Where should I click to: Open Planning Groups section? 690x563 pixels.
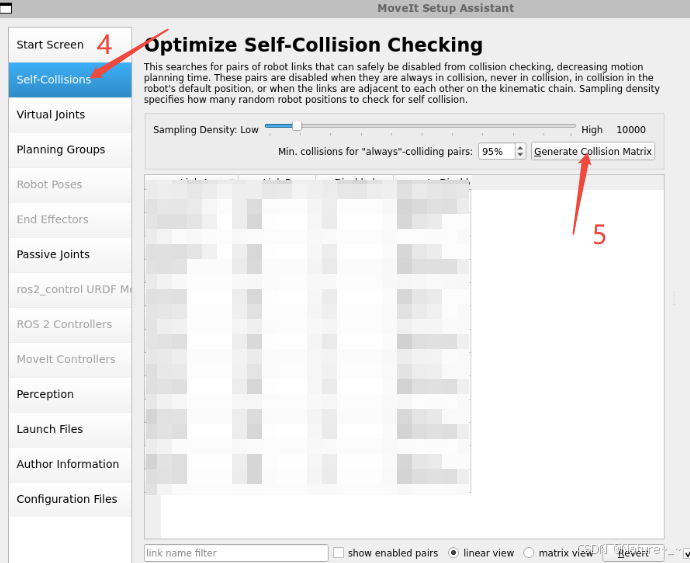70,150
